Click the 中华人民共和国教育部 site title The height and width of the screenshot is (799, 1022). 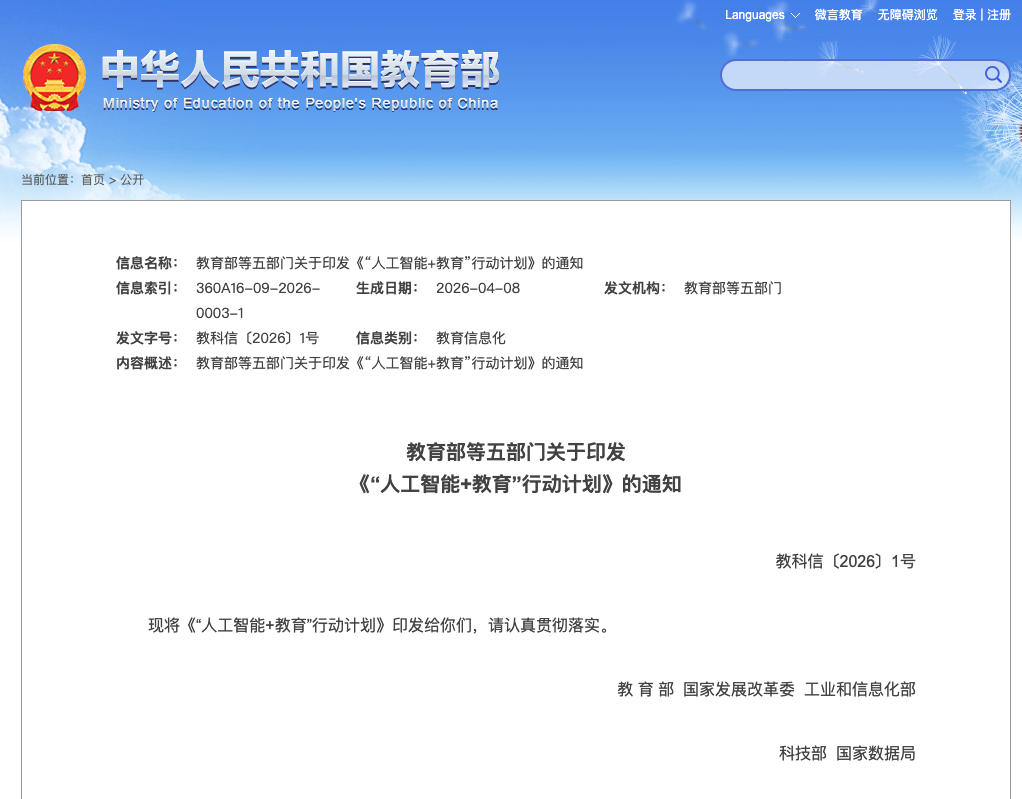coord(300,72)
